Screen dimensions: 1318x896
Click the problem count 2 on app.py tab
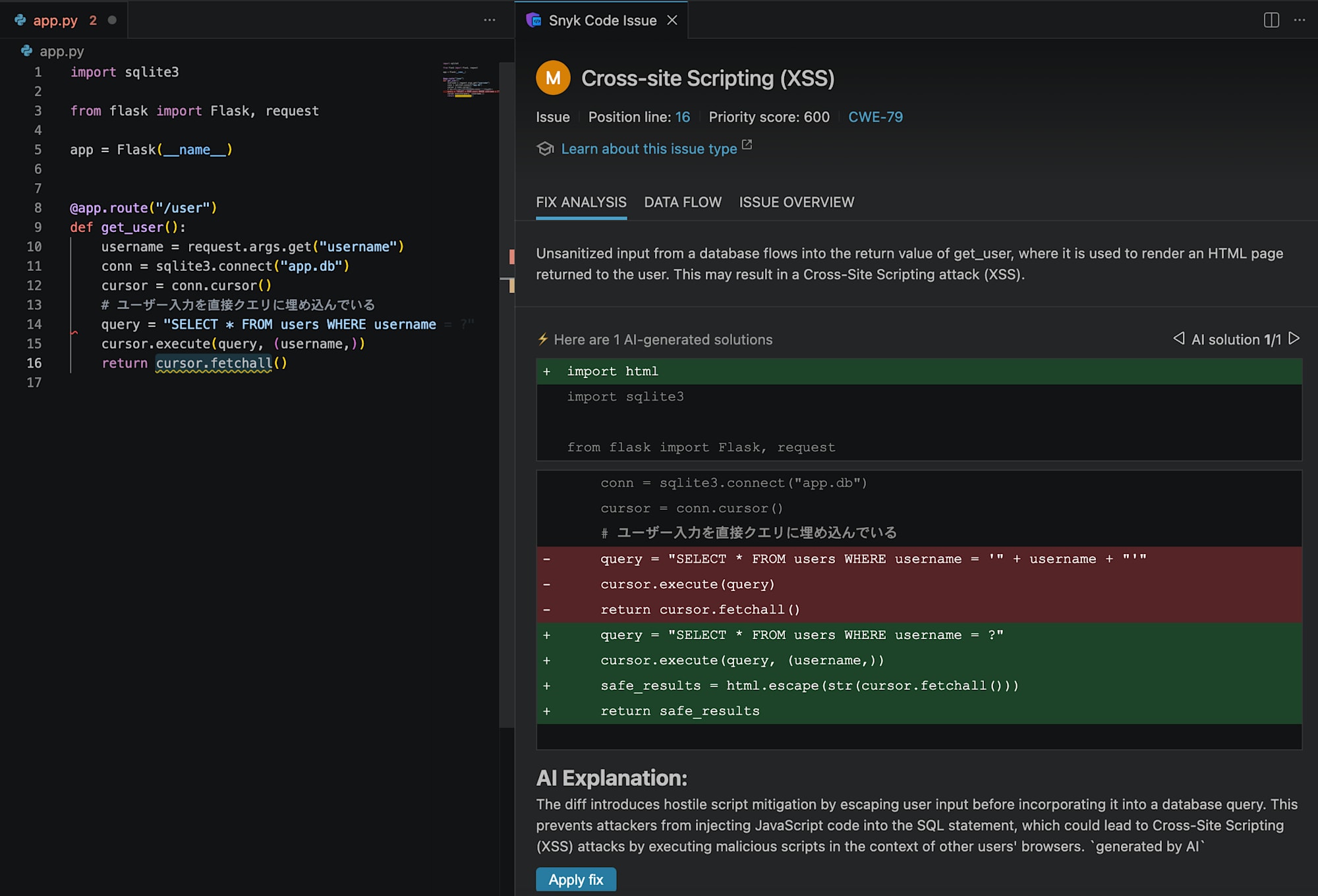click(93, 20)
